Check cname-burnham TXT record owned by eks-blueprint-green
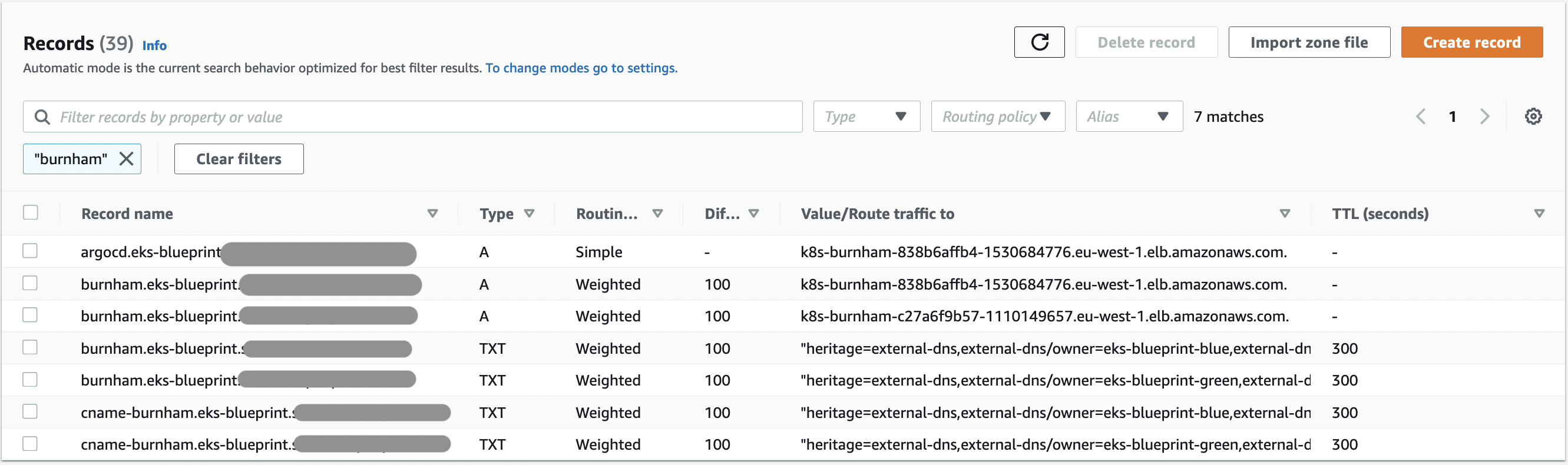This screenshot has height=465, width=1568. [x=31, y=443]
